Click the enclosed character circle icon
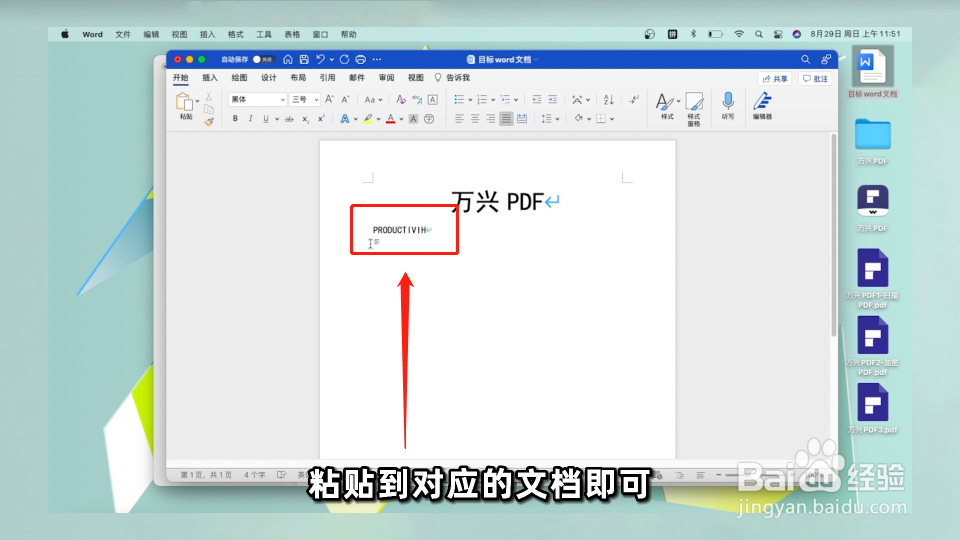The height and width of the screenshot is (540, 960). pyautogui.click(x=429, y=119)
